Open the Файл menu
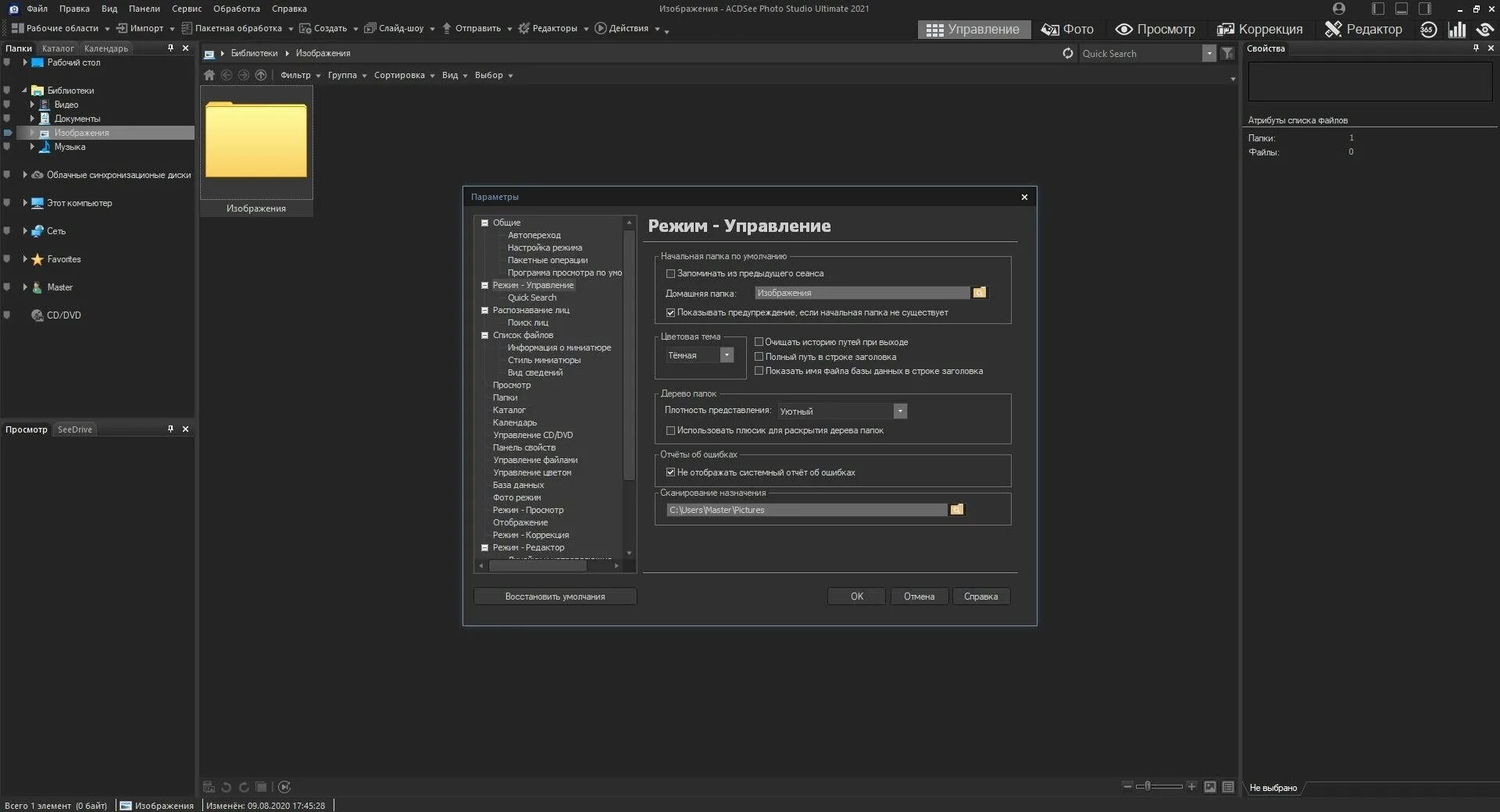 (x=37, y=9)
